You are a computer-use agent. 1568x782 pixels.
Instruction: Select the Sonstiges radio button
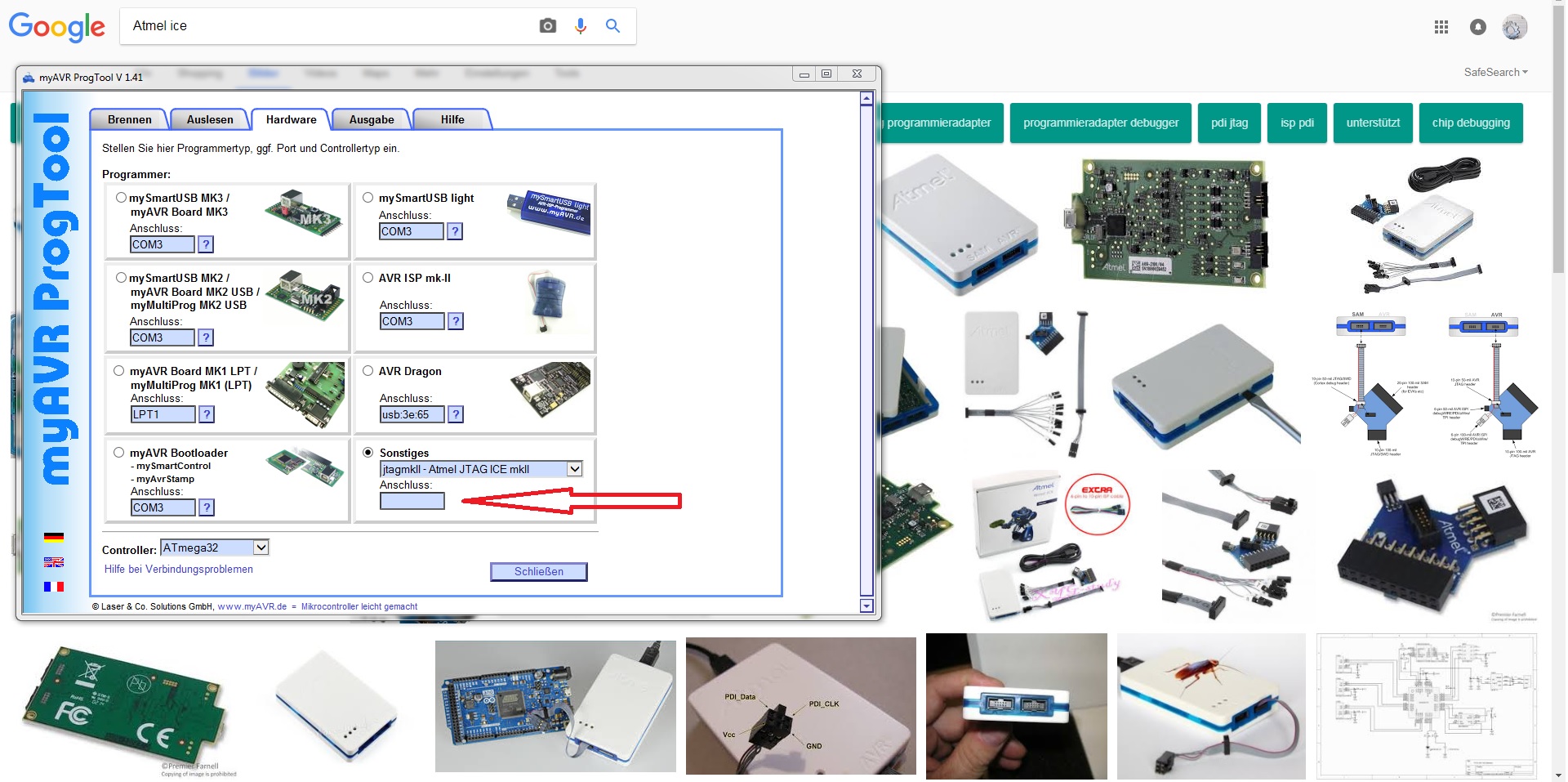click(368, 453)
